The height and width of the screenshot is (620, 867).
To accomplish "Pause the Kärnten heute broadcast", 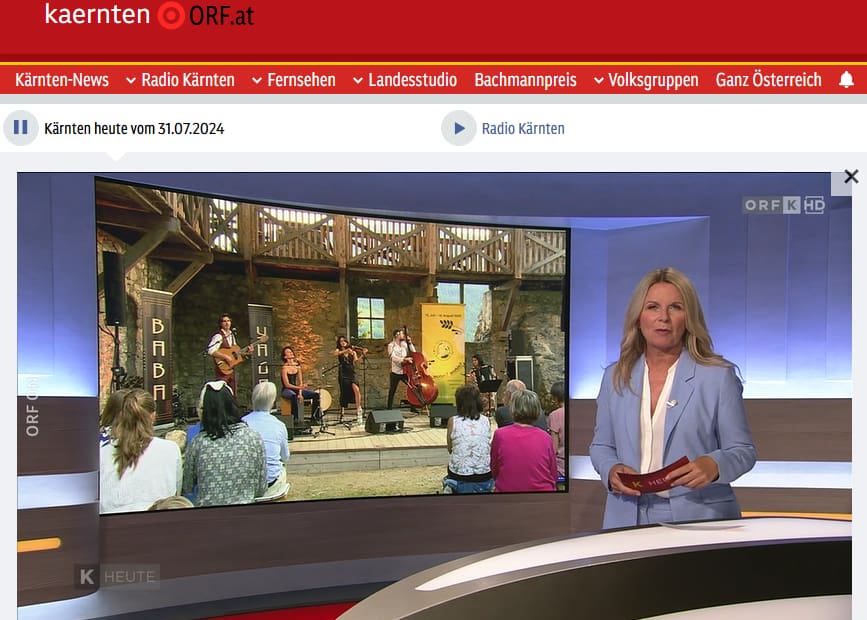I will tap(20, 128).
